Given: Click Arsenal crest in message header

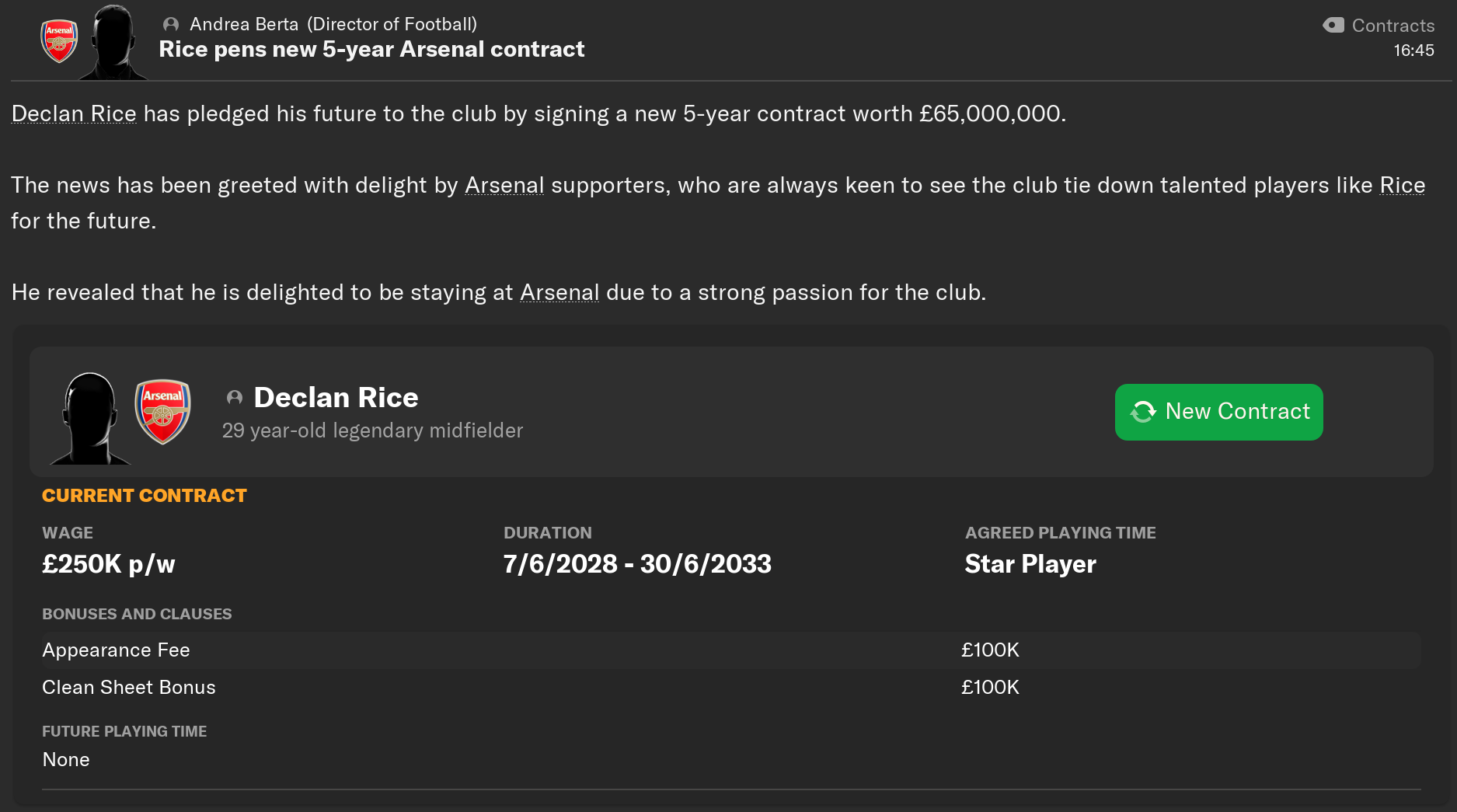Looking at the screenshot, I should tap(59, 41).
